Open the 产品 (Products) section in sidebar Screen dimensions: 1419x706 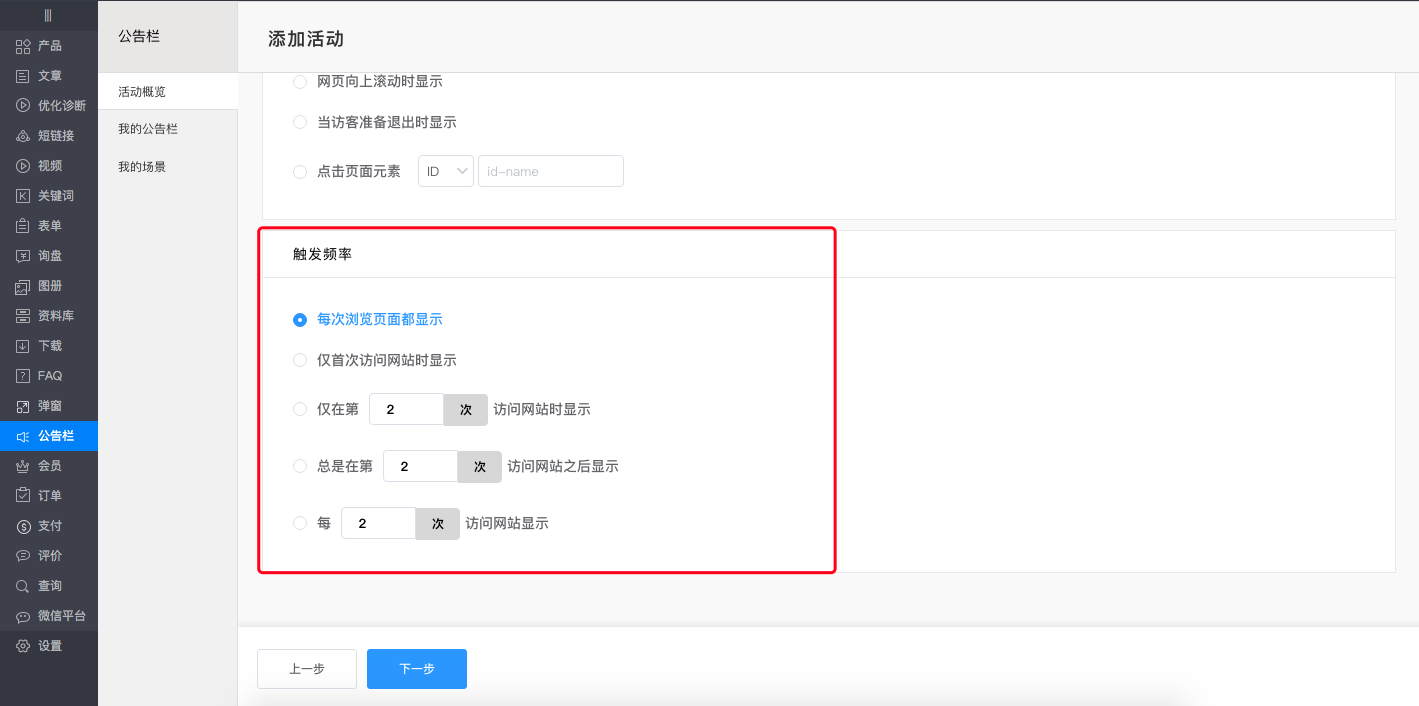(x=47, y=45)
